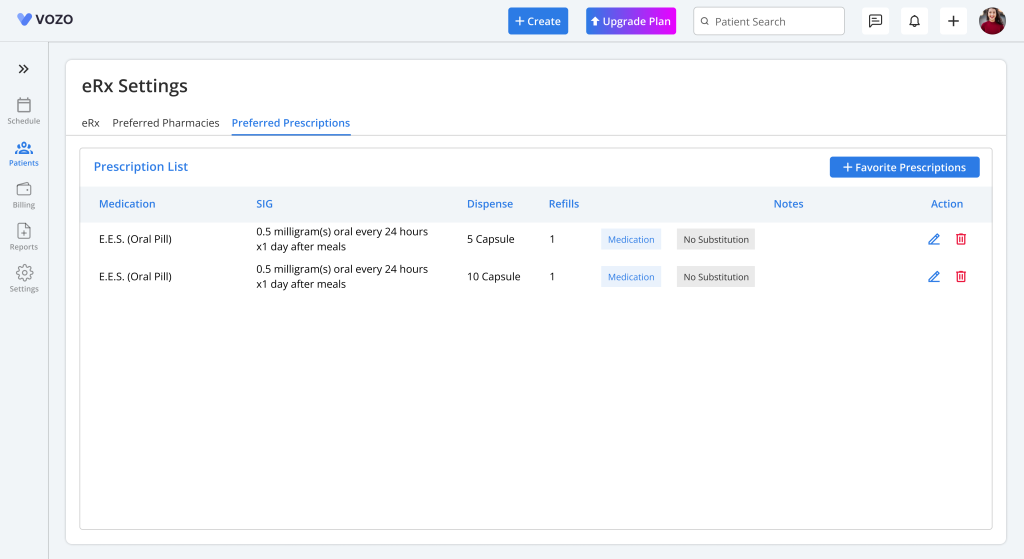Edit the 5 Capsule prescription

(x=934, y=239)
